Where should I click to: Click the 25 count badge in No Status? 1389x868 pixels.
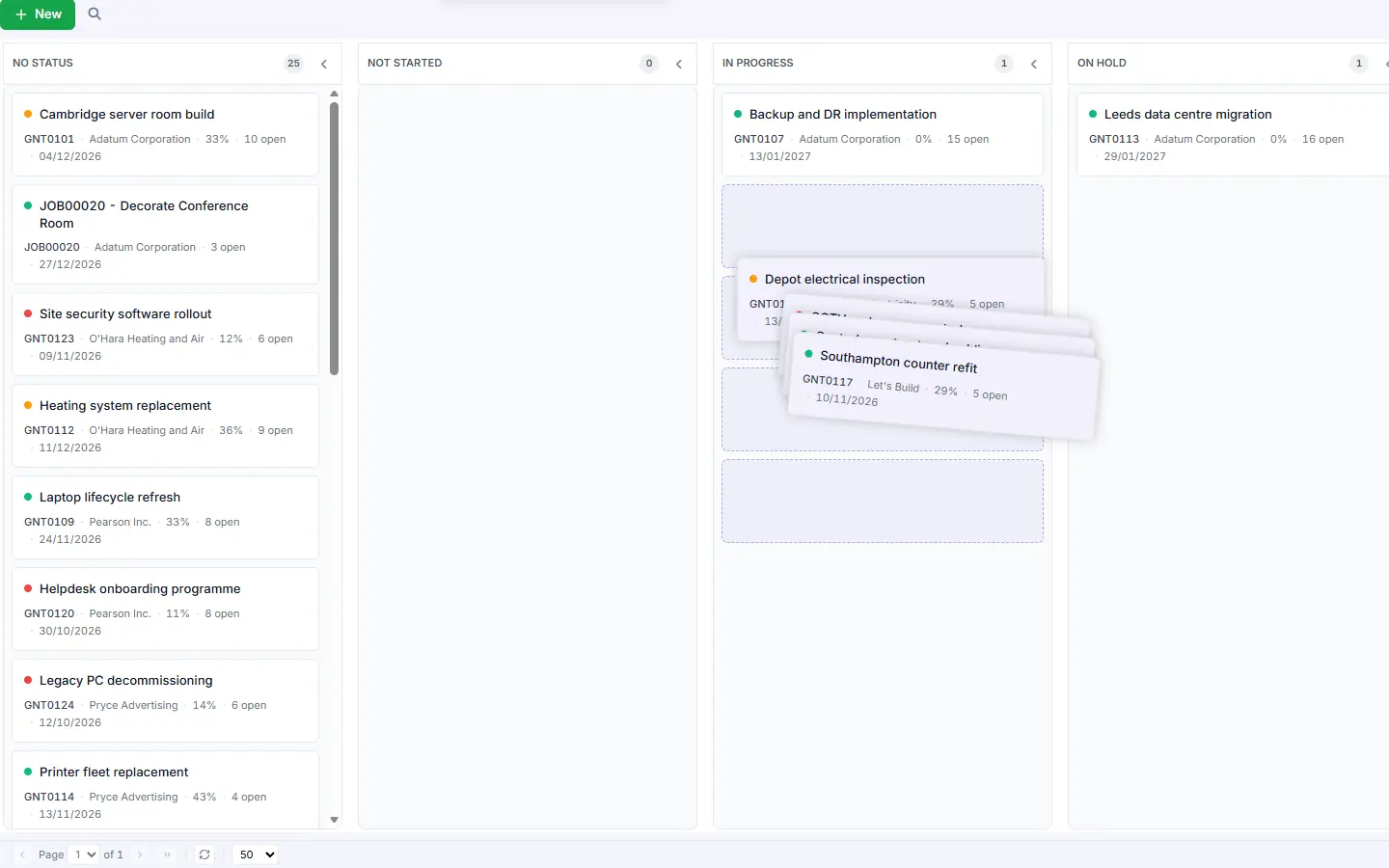point(293,64)
